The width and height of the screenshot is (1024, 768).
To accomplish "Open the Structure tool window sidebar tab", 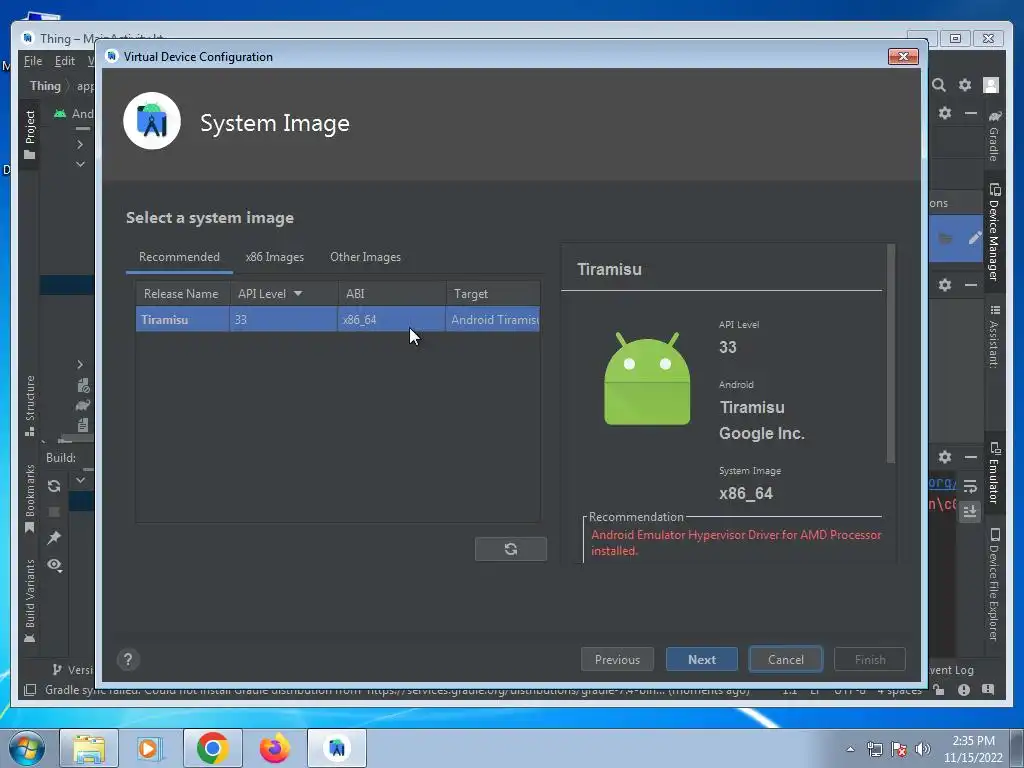I will tap(29, 405).
